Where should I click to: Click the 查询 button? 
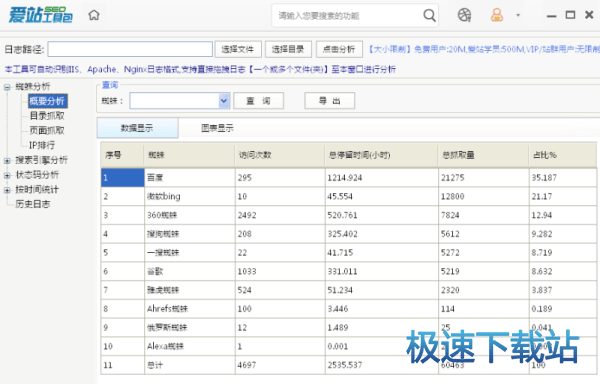pos(258,101)
